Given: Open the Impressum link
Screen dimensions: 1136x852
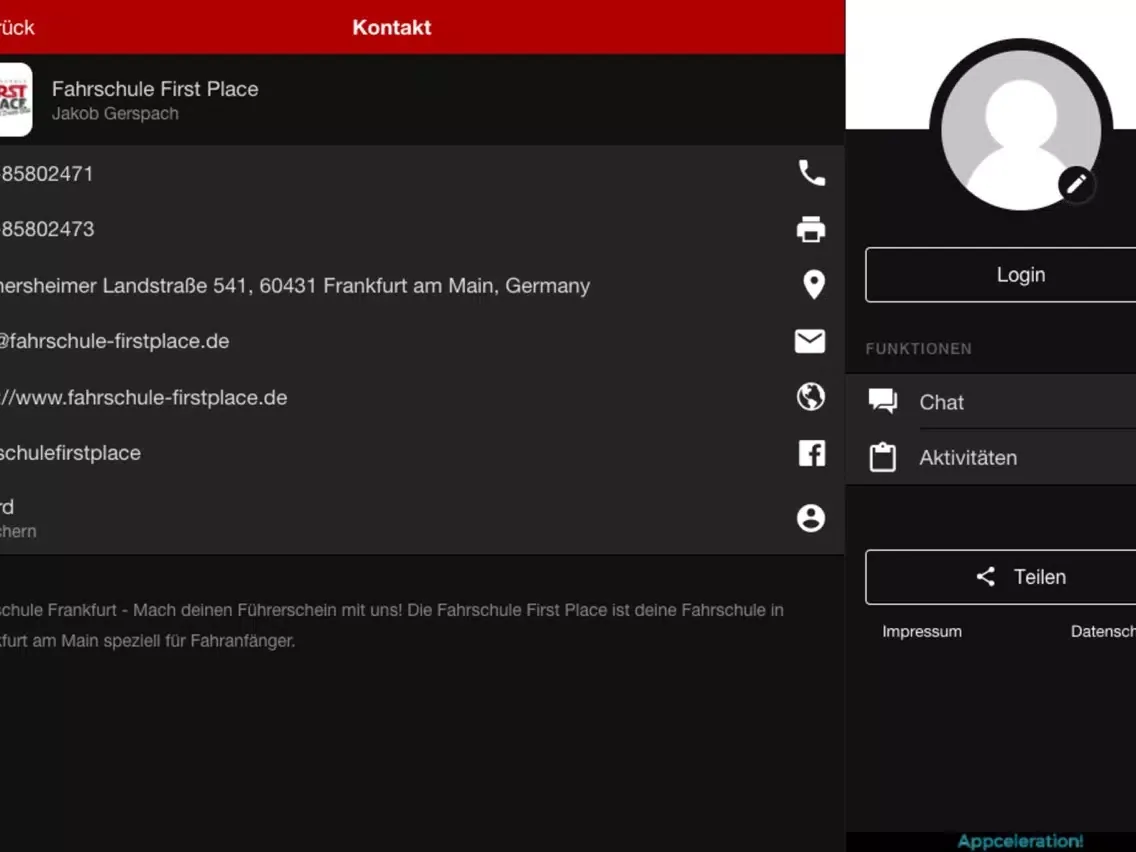Looking at the screenshot, I should (922, 632).
